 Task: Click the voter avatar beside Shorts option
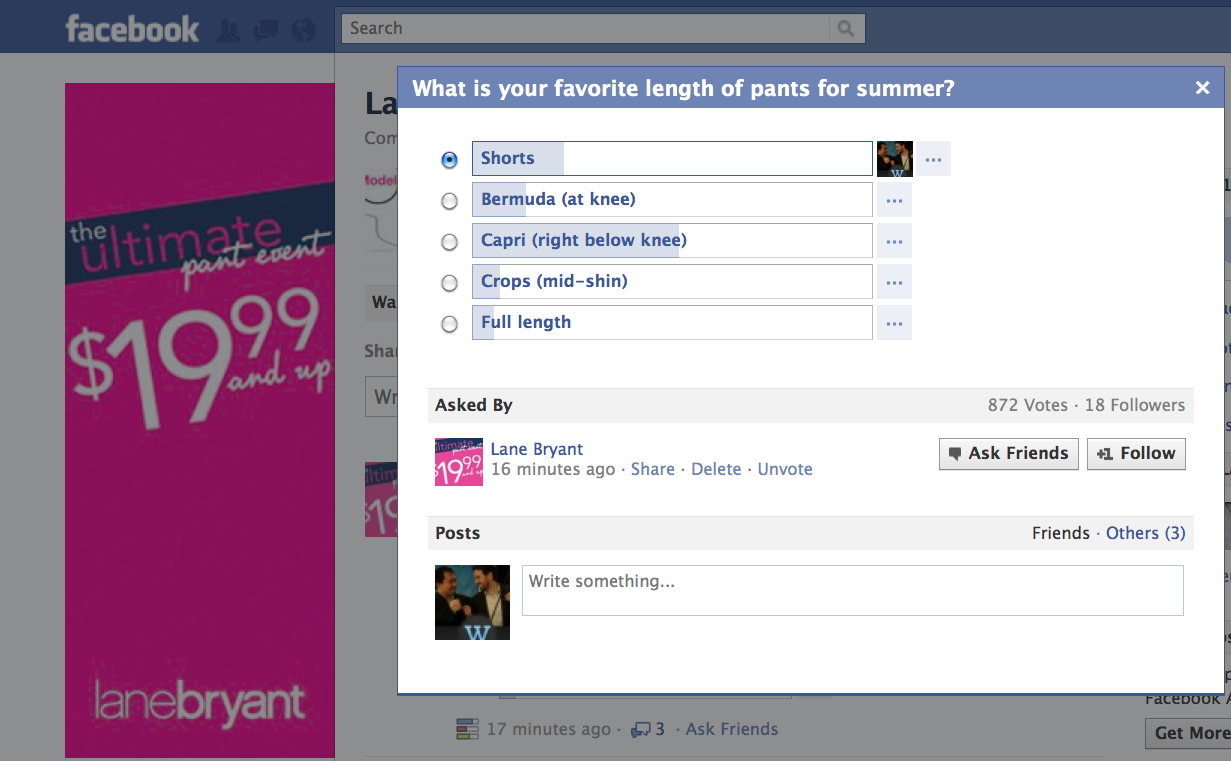coord(895,159)
